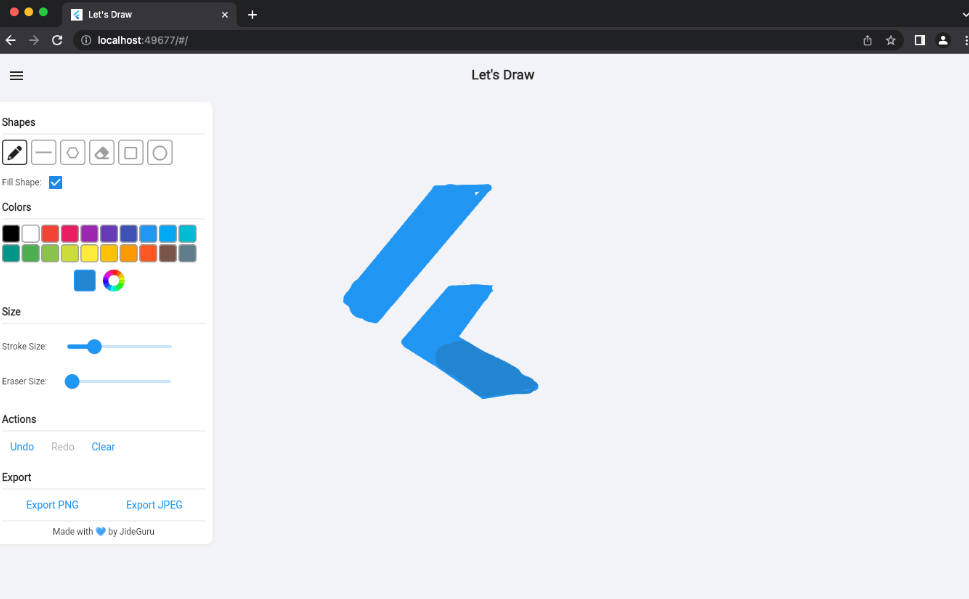Screen dimensions: 969x599
Task: Go forward in browser history
Action: [33, 40]
